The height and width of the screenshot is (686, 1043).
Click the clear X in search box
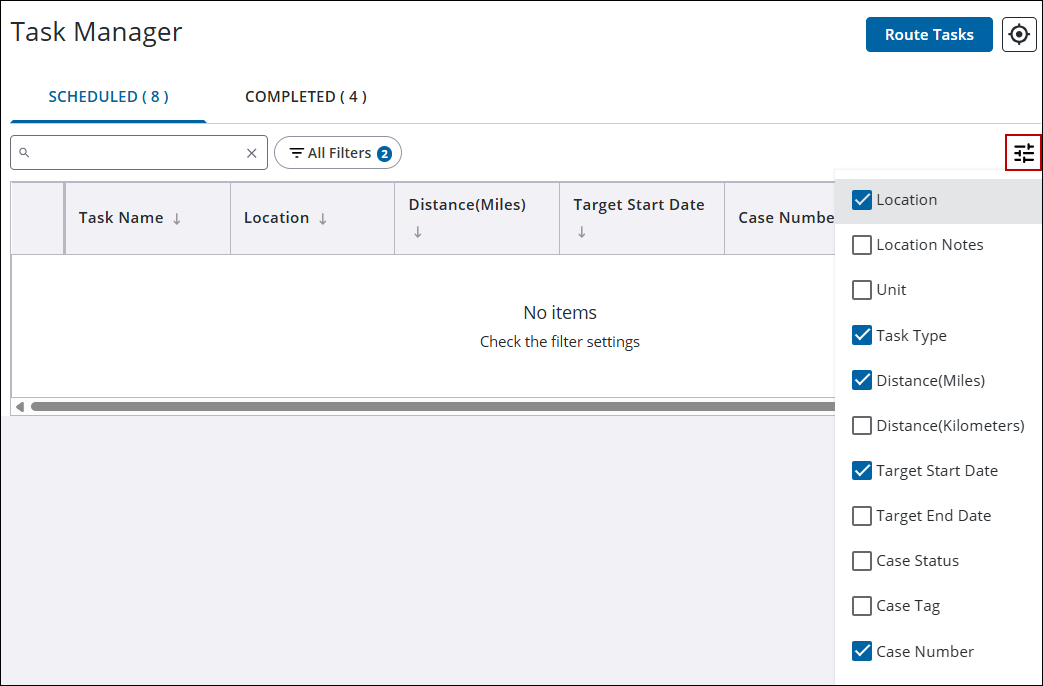tap(252, 153)
